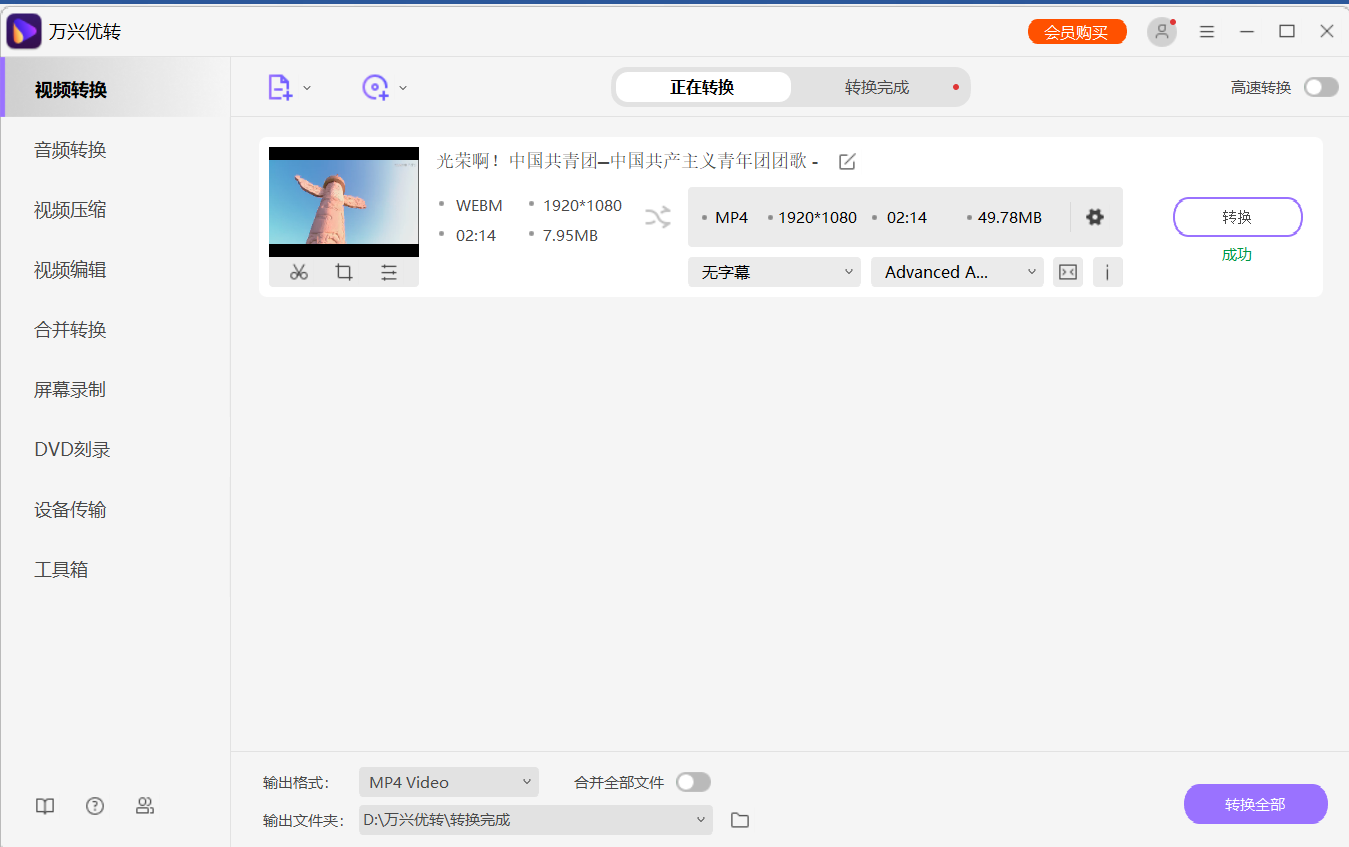1349x847 pixels.
Task: Open the MP4 Video output format dropdown
Action: click(x=448, y=782)
